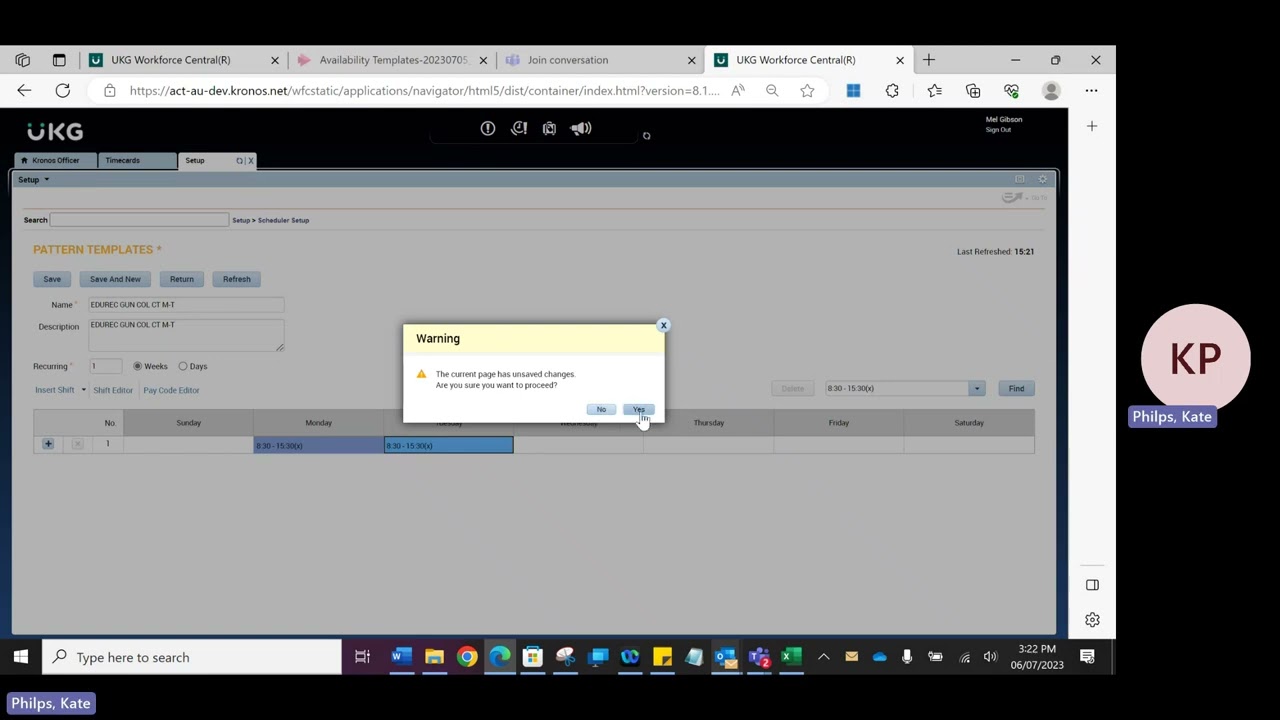Click the Delete button

[x=792, y=388]
